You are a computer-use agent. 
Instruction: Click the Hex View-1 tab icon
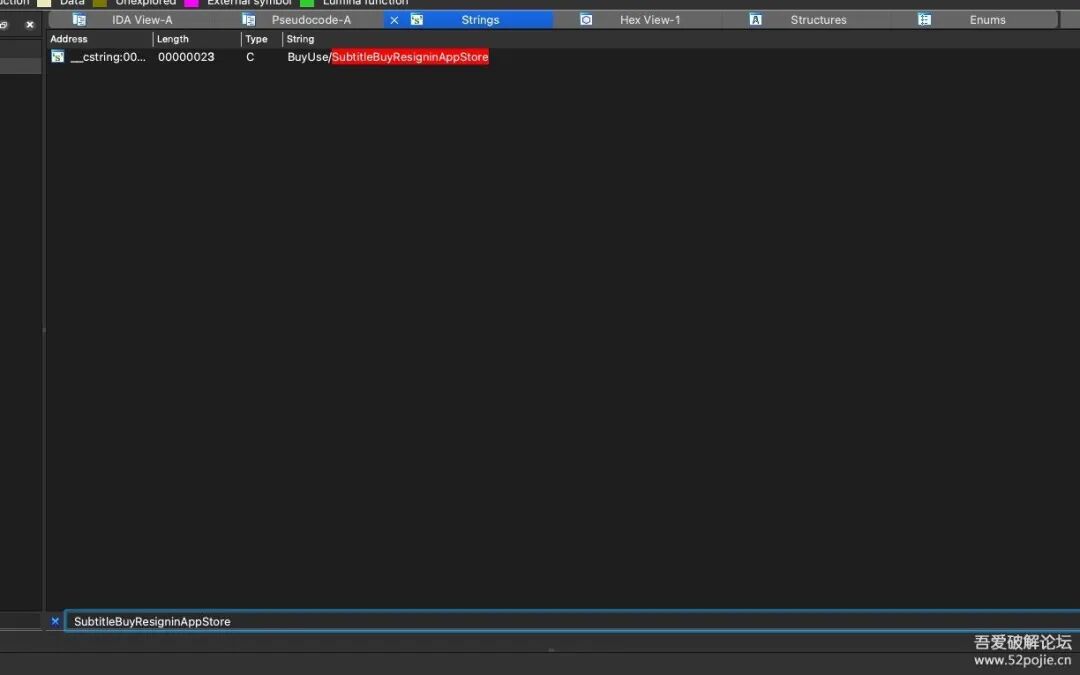(x=586, y=19)
